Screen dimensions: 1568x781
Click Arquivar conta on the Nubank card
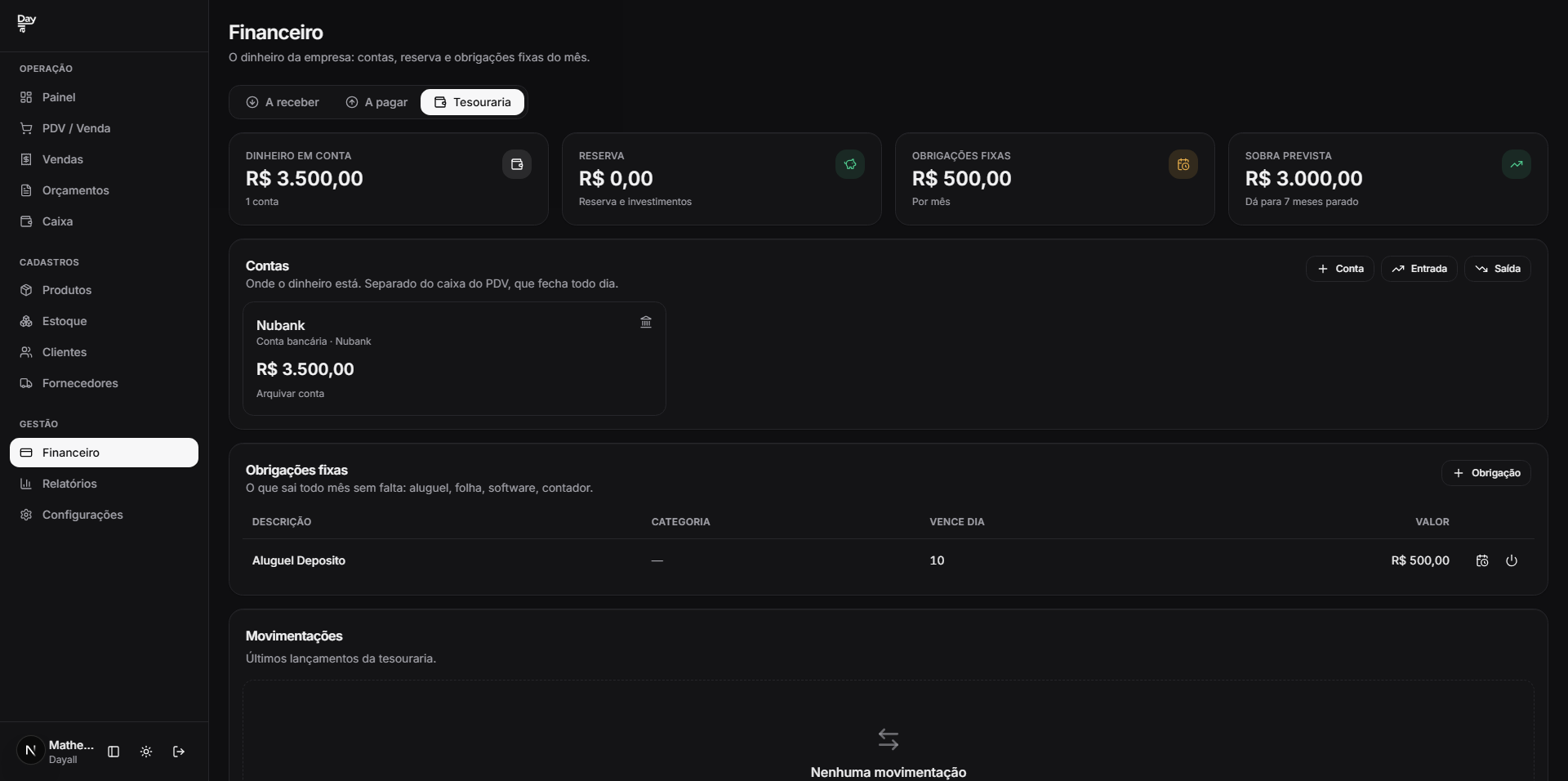pyautogui.click(x=290, y=394)
